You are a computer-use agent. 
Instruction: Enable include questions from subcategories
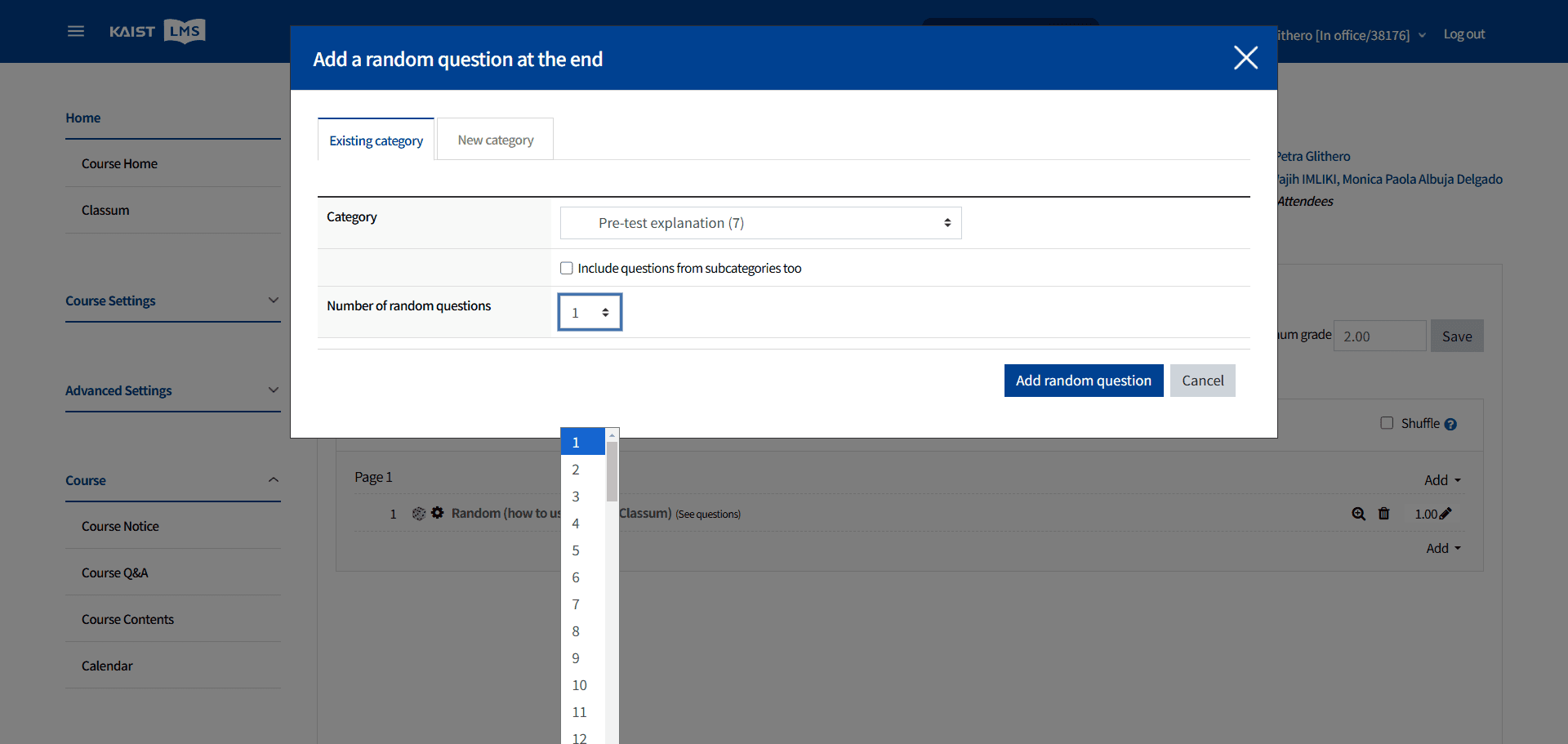(x=567, y=268)
